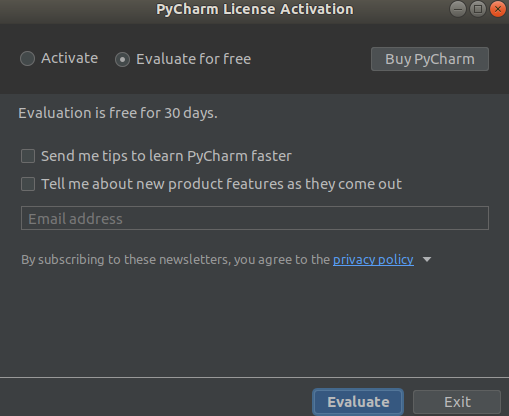The width and height of the screenshot is (509, 416).
Task: Click the Exit button
Action: pos(457,402)
